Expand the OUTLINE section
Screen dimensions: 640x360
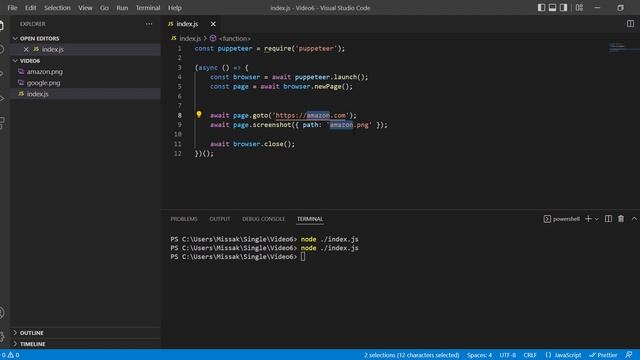coord(31,333)
